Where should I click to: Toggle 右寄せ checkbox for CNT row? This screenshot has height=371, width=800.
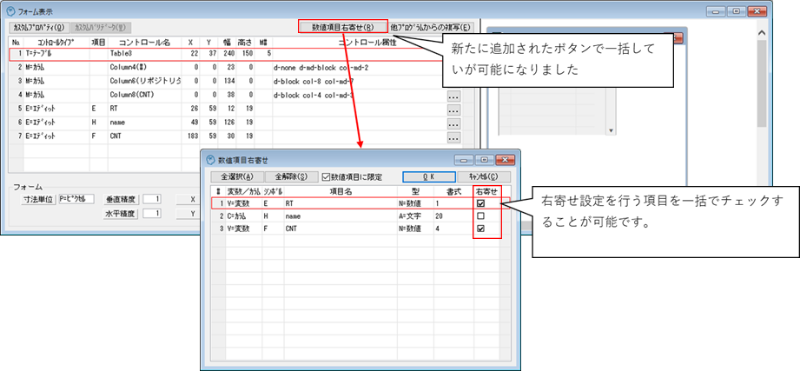point(481,229)
